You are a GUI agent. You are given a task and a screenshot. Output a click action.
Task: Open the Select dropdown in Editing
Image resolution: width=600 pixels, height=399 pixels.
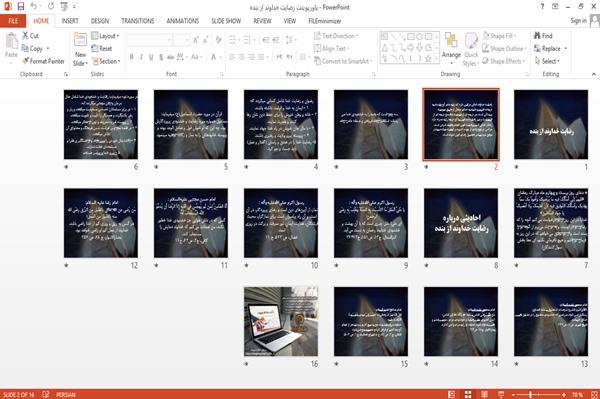pyautogui.click(x=547, y=61)
